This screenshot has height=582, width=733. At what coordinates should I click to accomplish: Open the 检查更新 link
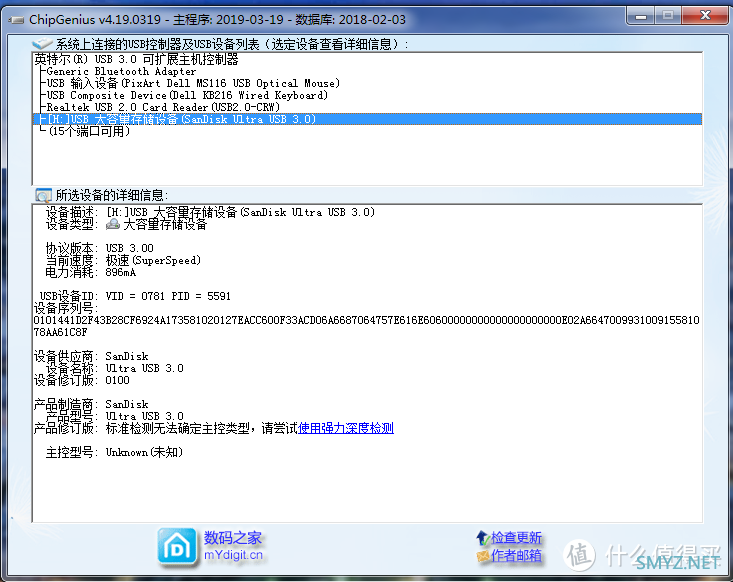(516, 538)
